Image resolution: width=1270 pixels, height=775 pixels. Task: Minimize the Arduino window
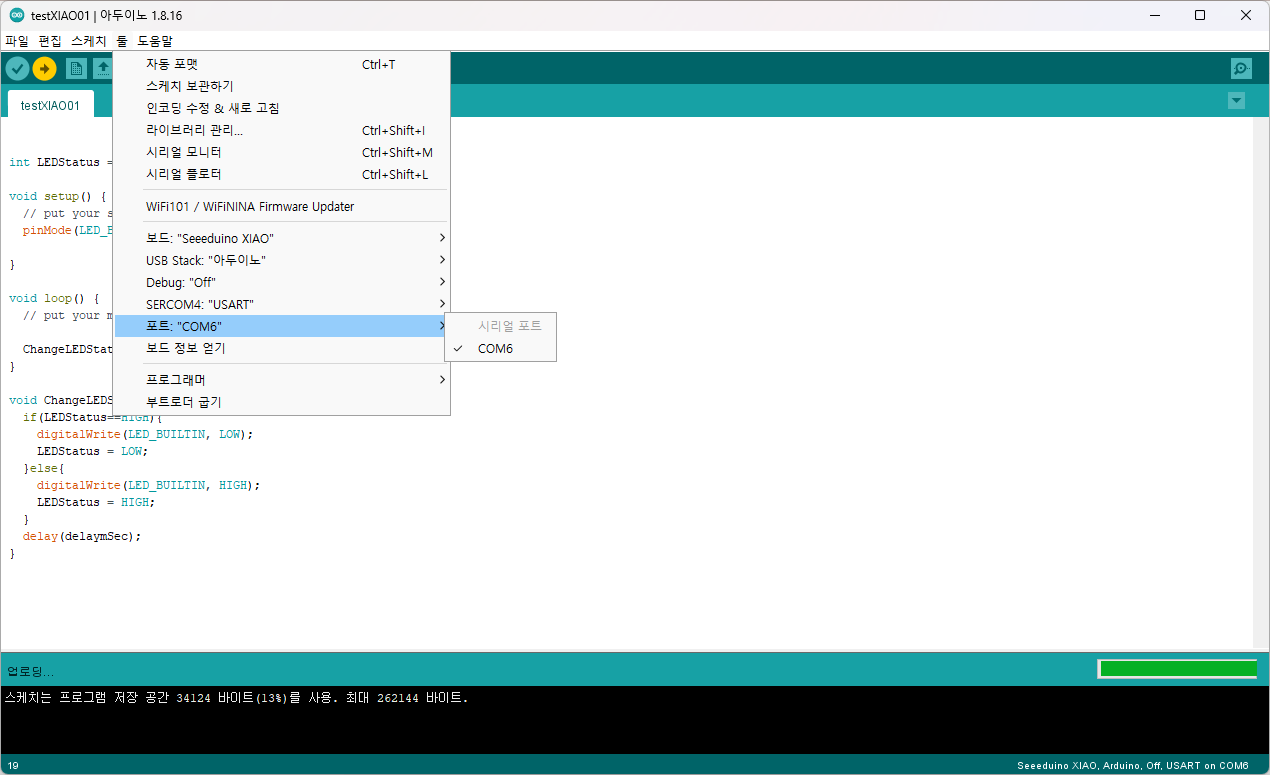point(1155,15)
